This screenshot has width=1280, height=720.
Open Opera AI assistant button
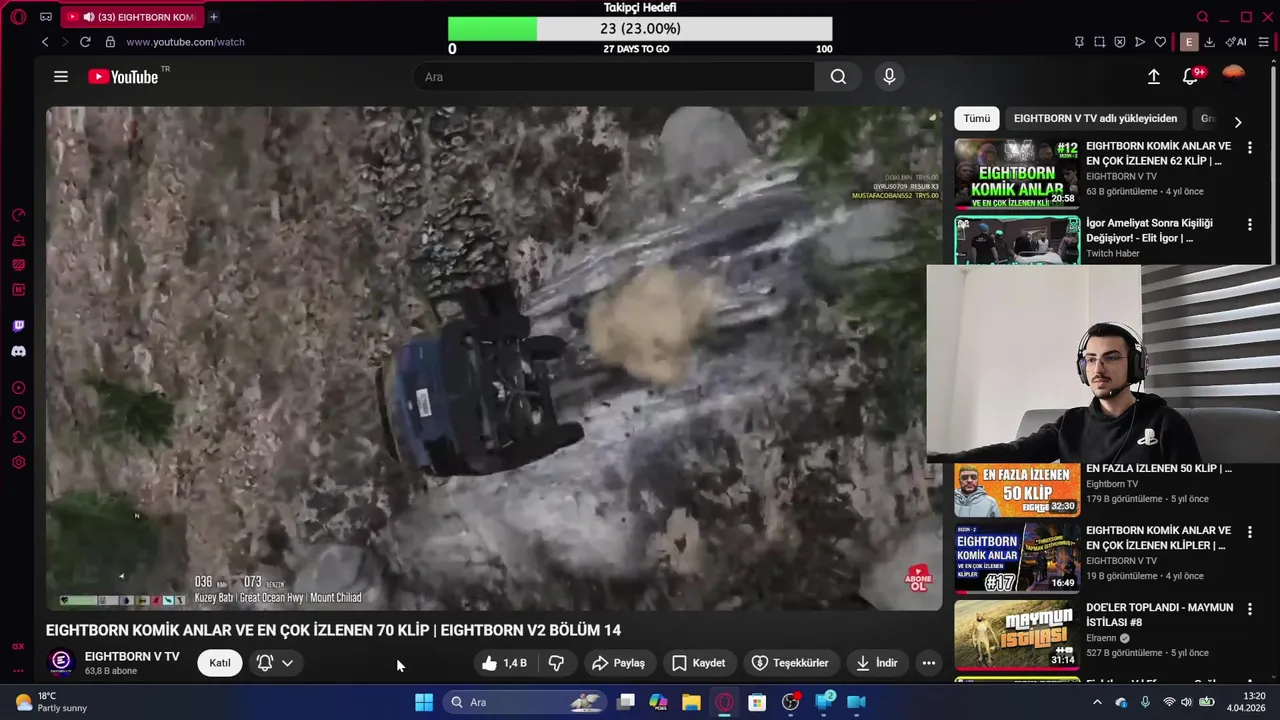[1237, 42]
